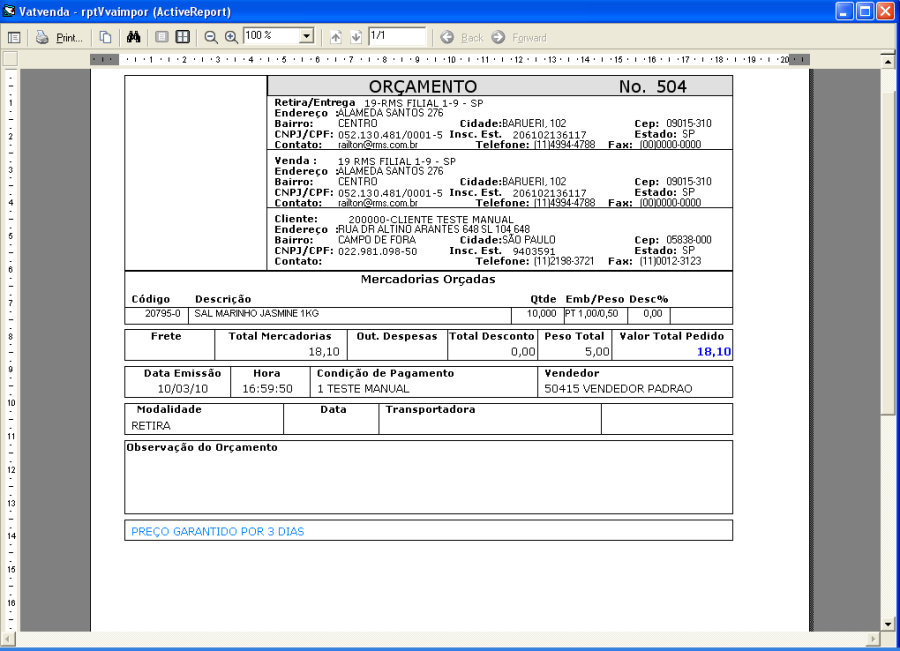Screen dimensions: 900x651
Task: Switch to single page view
Action: 162,37
